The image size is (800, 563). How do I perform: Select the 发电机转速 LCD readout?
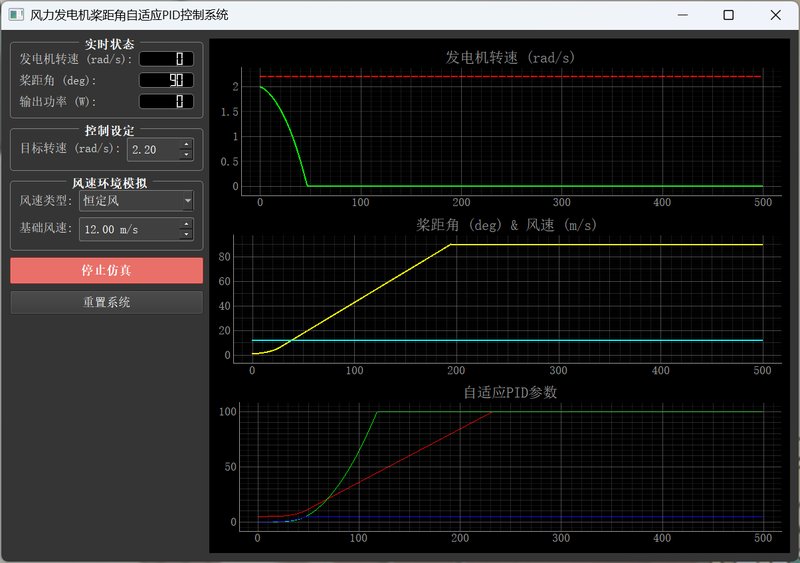coord(166,59)
